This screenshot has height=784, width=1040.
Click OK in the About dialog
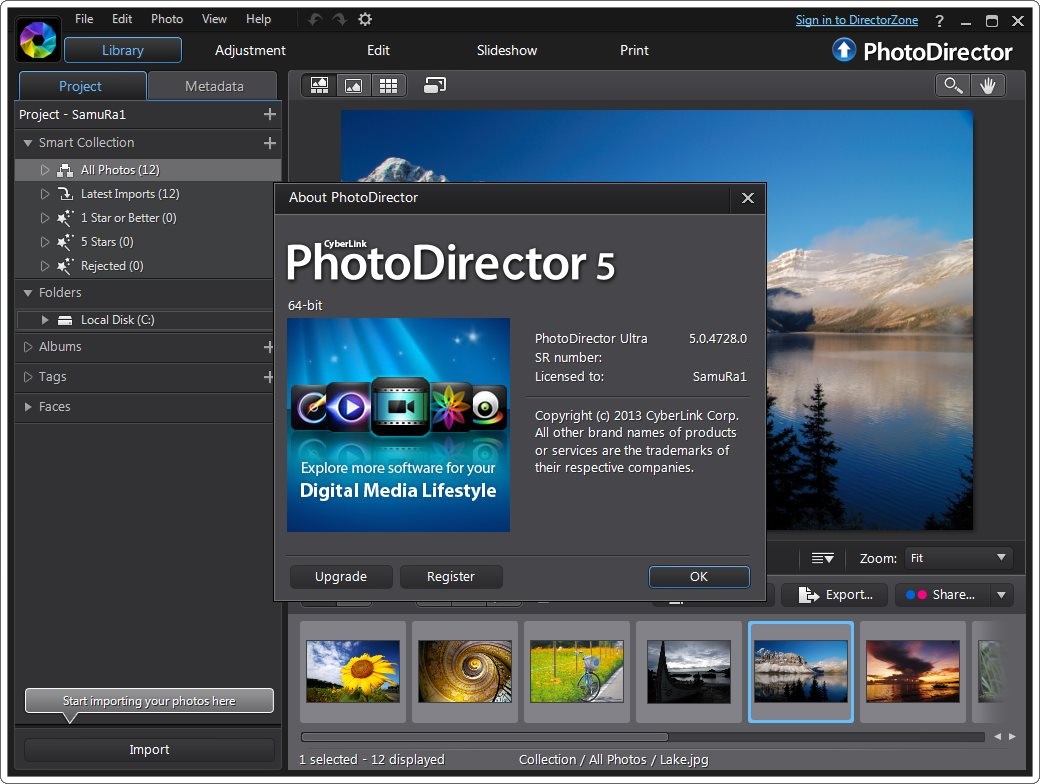tap(699, 576)
